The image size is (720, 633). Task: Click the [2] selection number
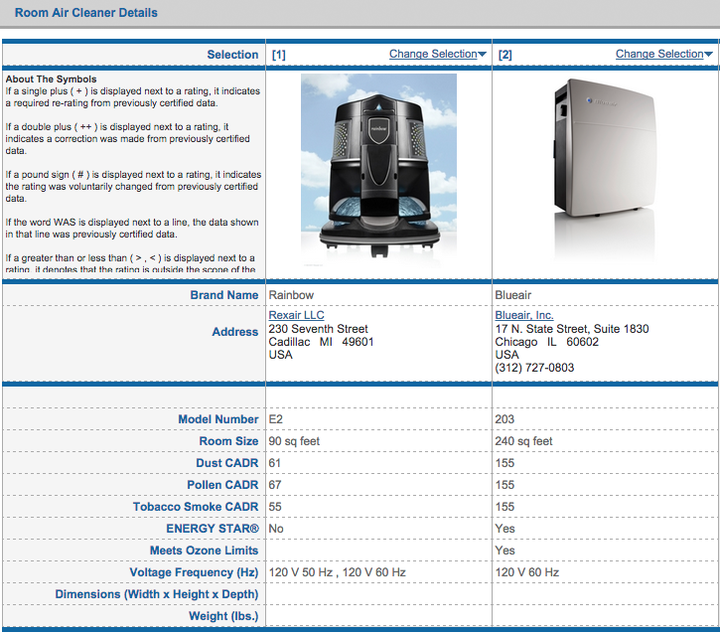505,55
